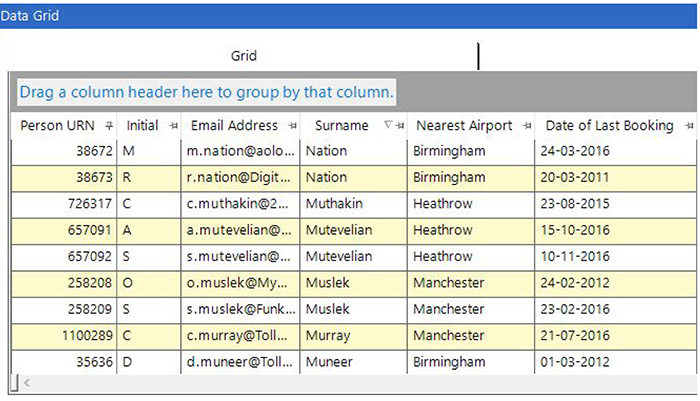Click Nearest Airport column pin icon
The image size is (700, 401).
point(526,126)
